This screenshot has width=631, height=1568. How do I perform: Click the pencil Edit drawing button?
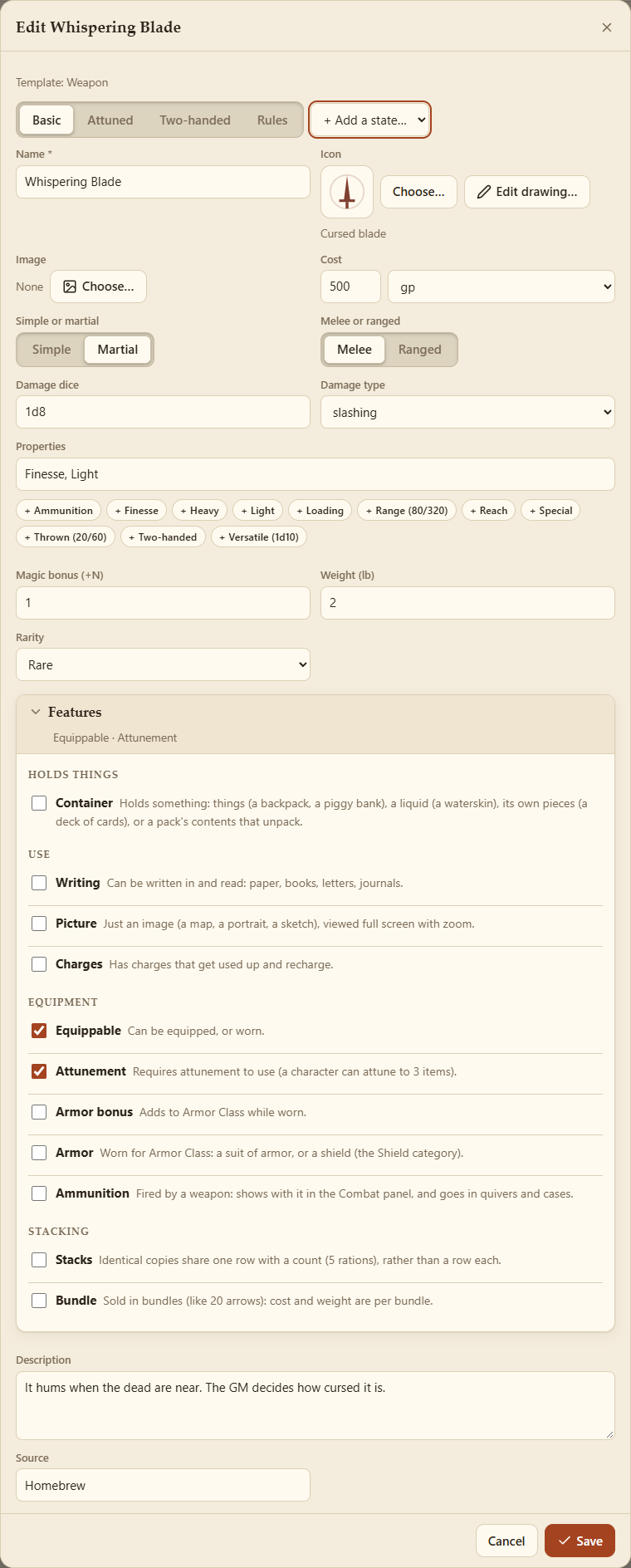pos(527,192)
